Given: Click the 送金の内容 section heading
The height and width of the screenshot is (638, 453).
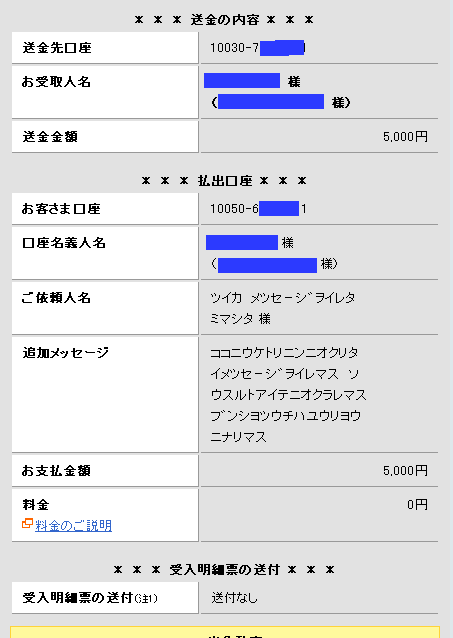Looking at the screenshot, I should pos(225,20).
